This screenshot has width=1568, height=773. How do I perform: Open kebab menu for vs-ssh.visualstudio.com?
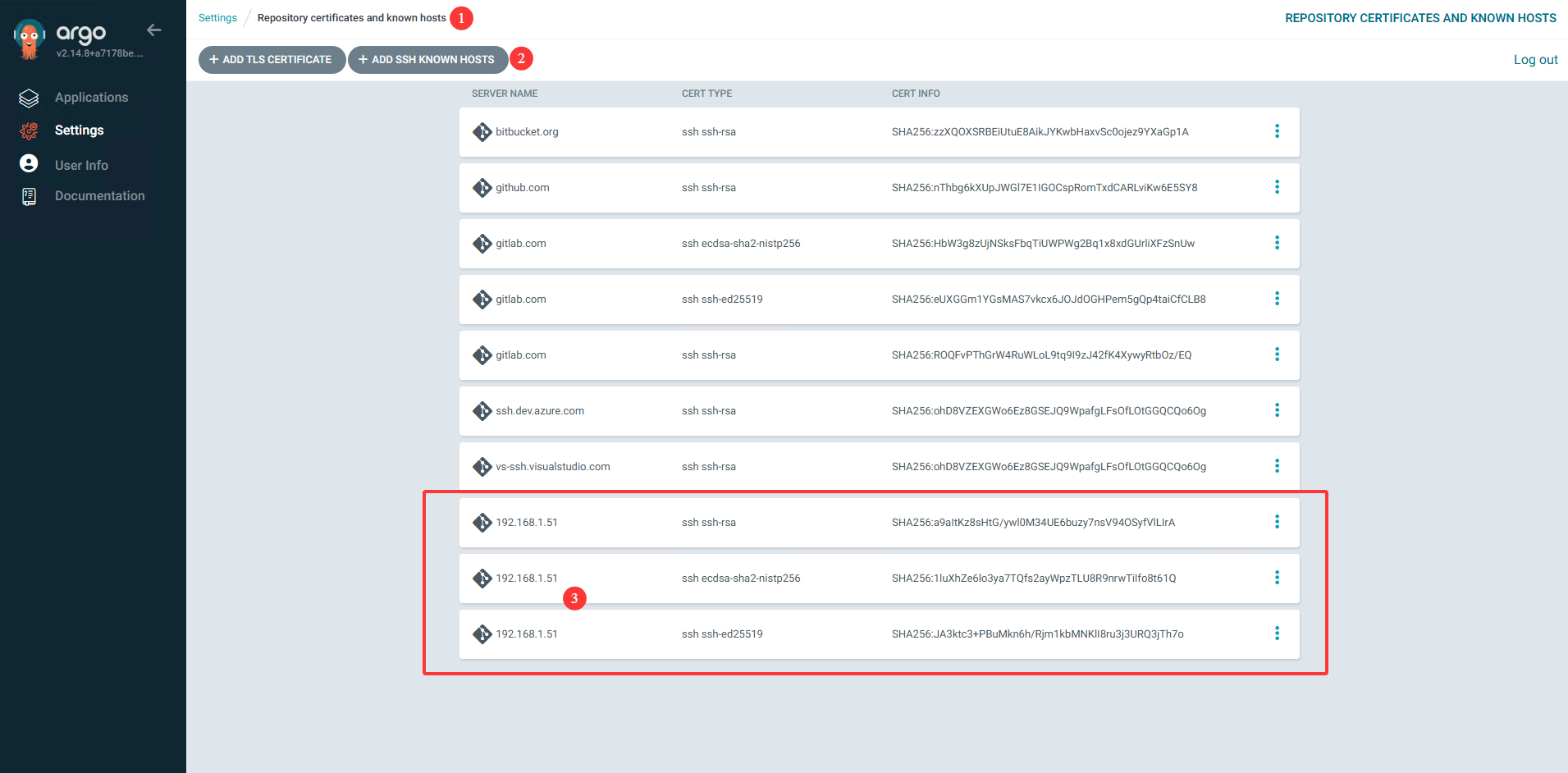point(1277,466)
